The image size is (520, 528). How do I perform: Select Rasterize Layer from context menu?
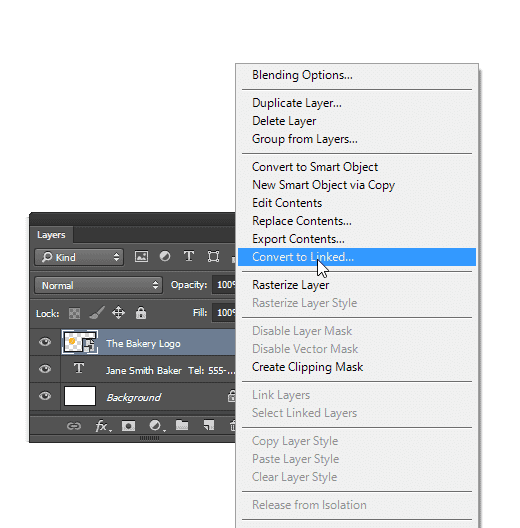coord(290,285)
